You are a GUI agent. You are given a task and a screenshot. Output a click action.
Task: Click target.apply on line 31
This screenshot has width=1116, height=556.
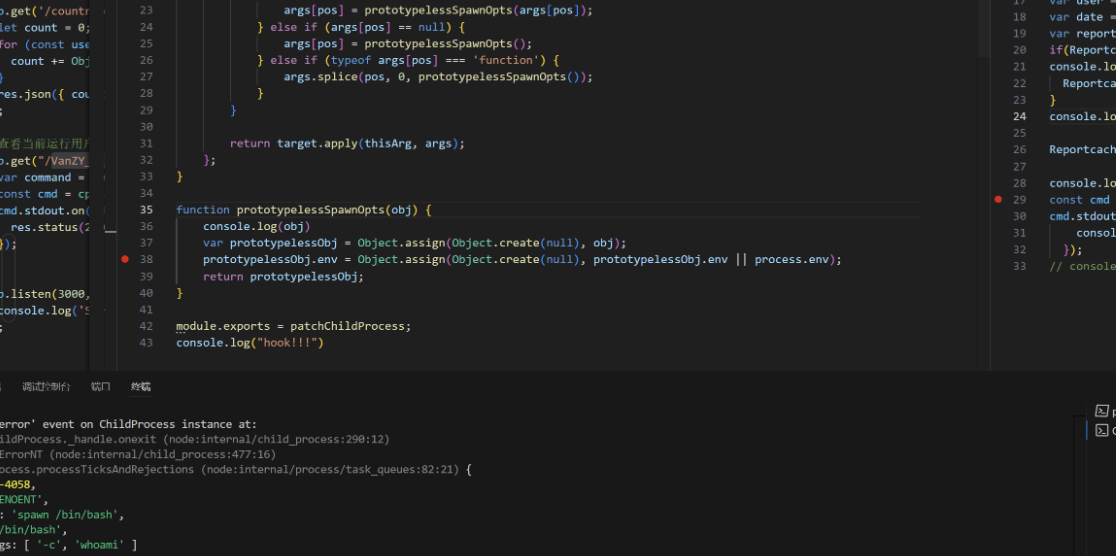317,143
